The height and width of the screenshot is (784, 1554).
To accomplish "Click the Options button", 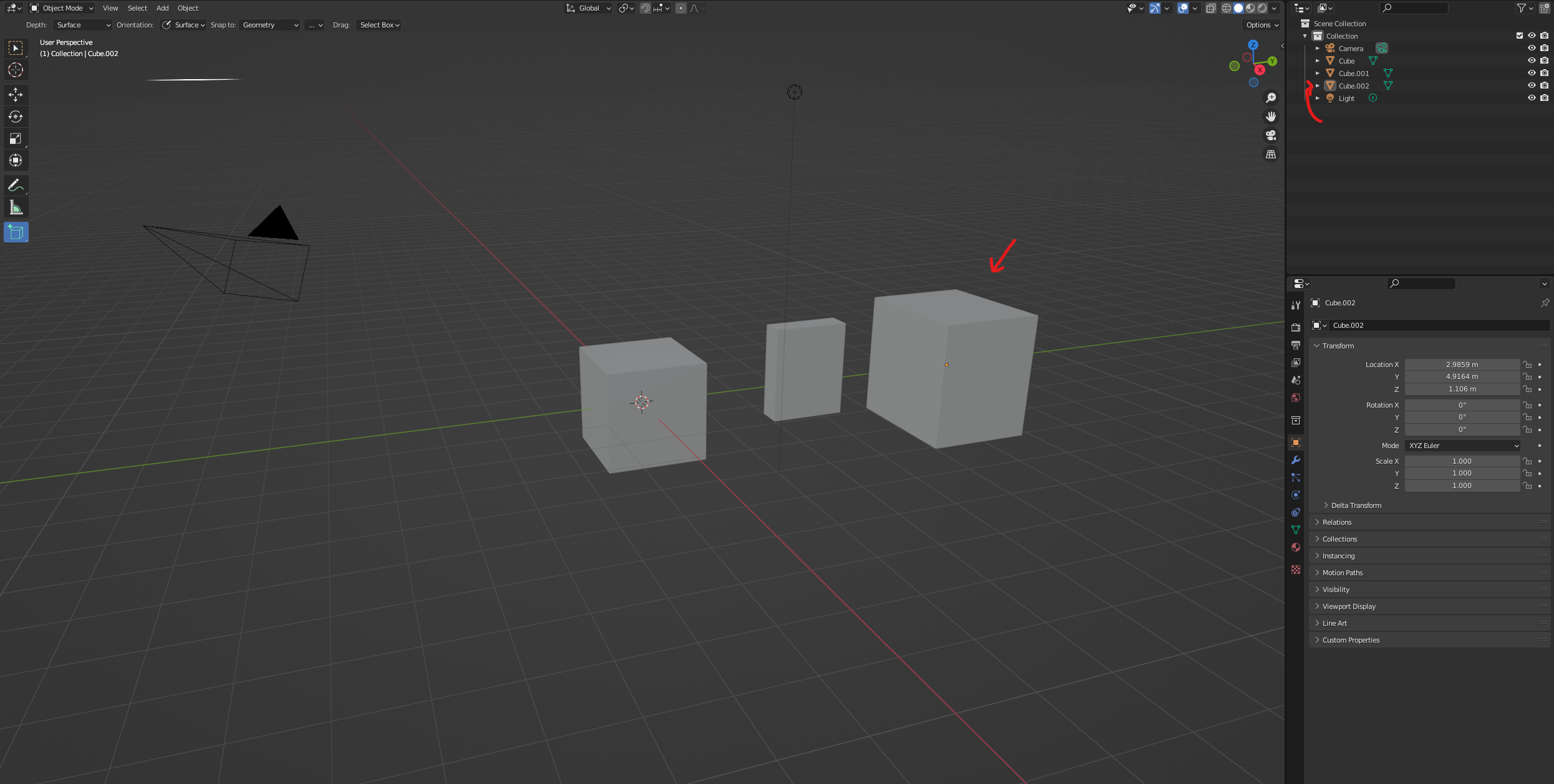I will 1262,25.
